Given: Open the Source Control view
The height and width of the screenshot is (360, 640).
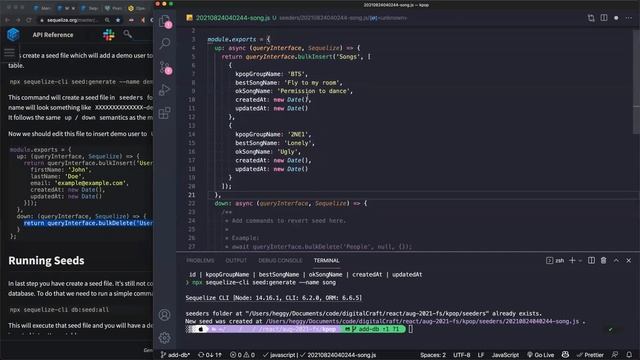Looking at the screenshot, I should pos(165,67).
